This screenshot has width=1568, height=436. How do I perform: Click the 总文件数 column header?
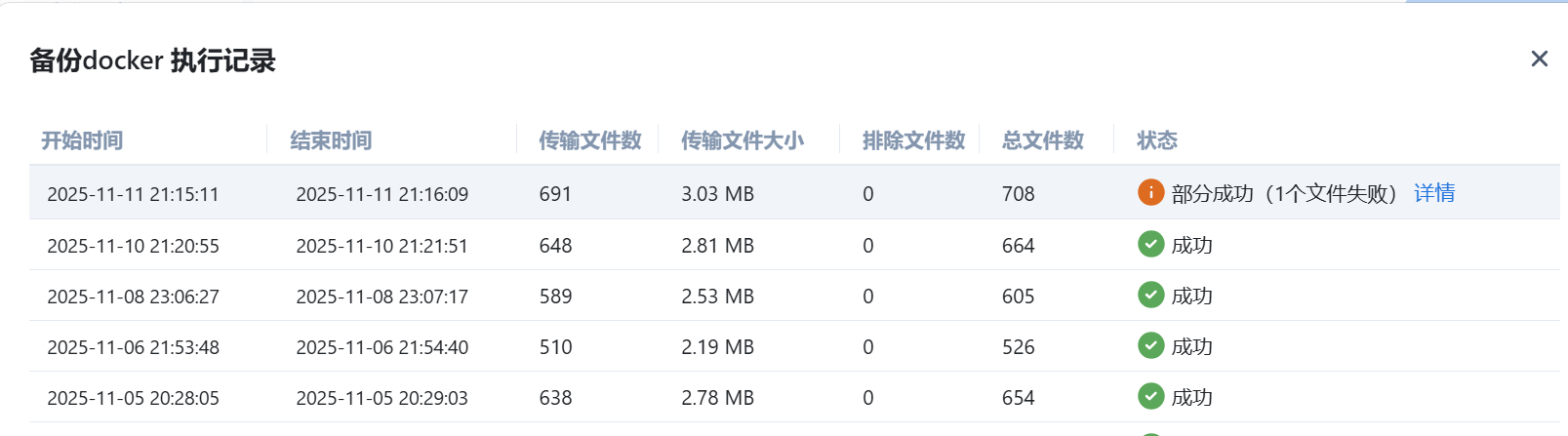pyautogui.click(x=1042, y=140)
